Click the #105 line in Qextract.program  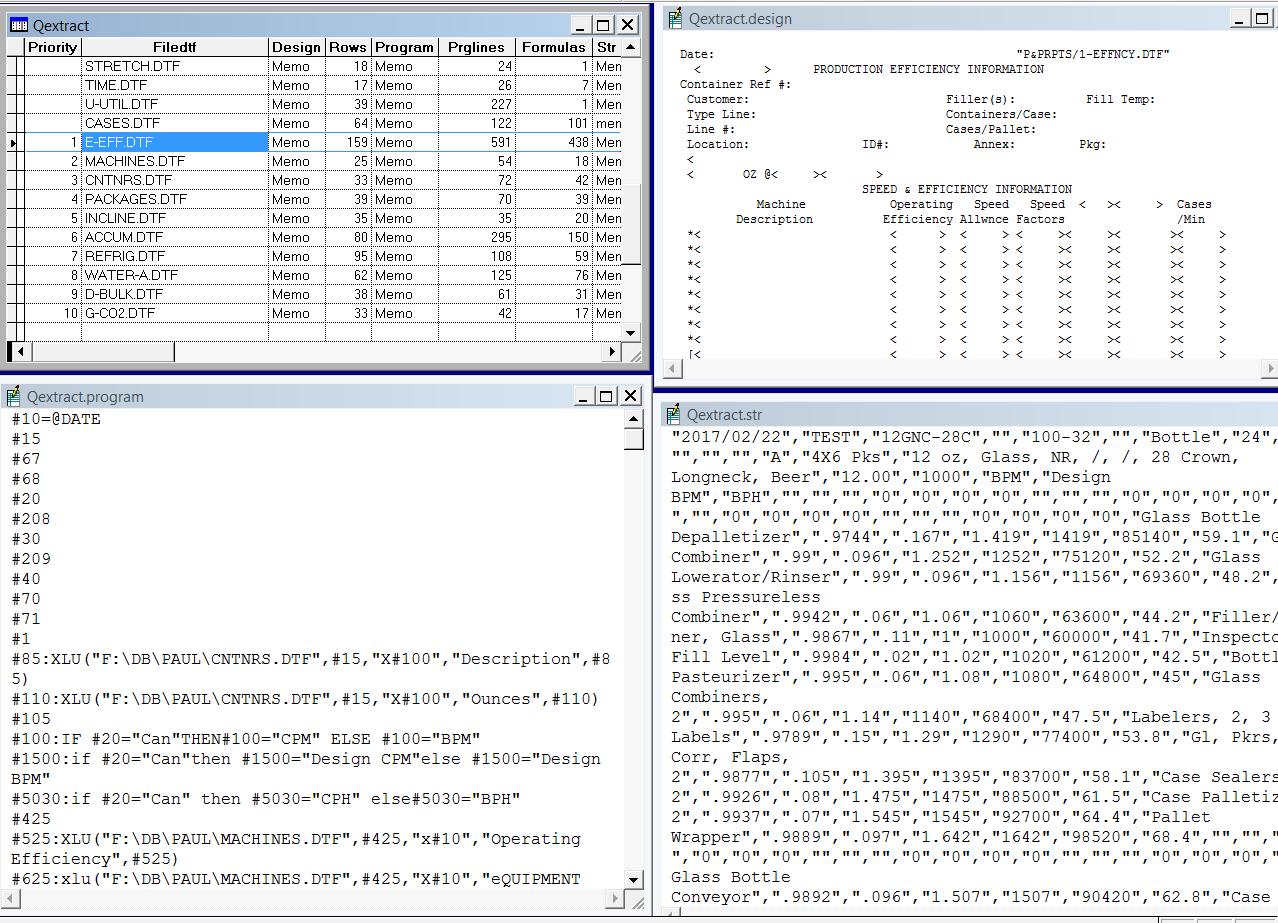[31, 719]
